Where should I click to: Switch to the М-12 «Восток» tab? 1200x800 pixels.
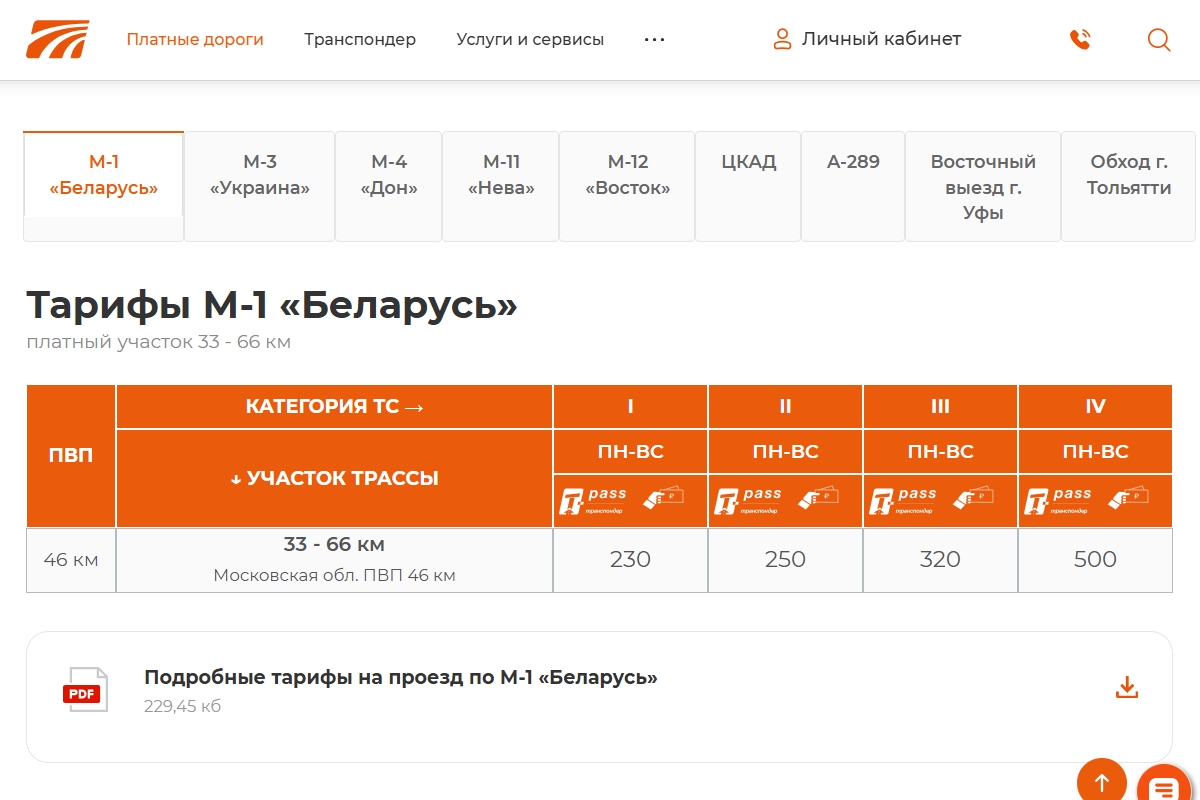tap(628, 186)
